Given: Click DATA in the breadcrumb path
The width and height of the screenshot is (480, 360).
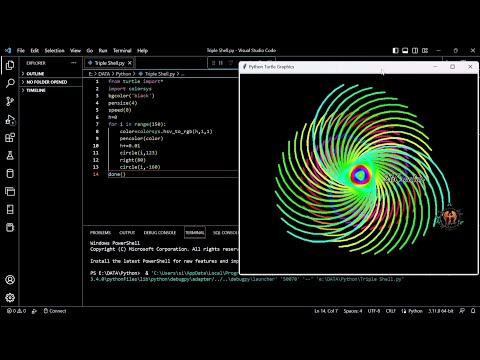Looking at the screenshot, I should click(104, 74).
